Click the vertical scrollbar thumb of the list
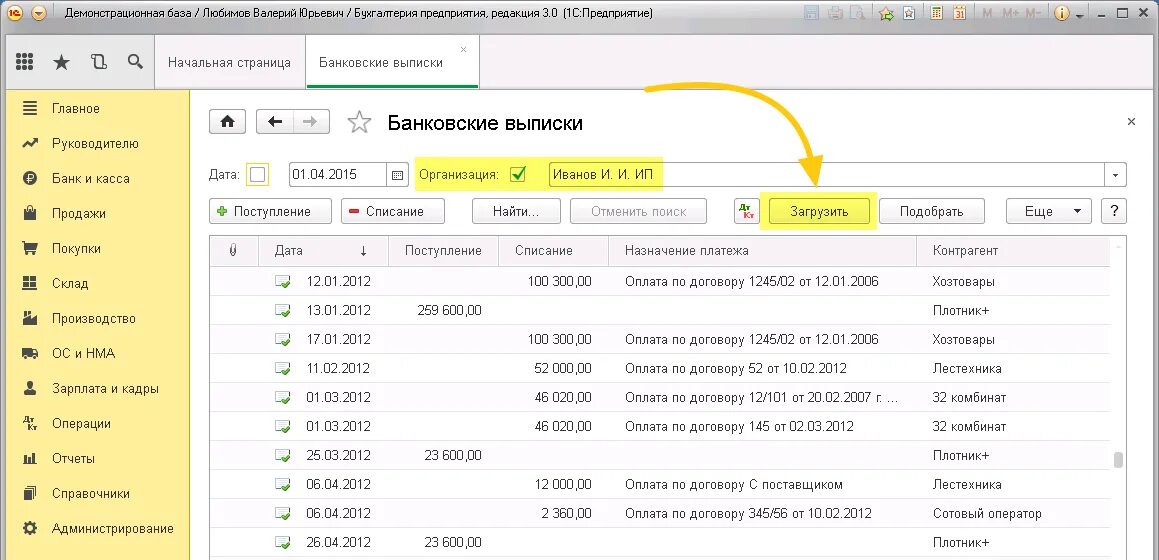Image resolution: width=1159 pixels, height=560 pixels. (1118, 460)
